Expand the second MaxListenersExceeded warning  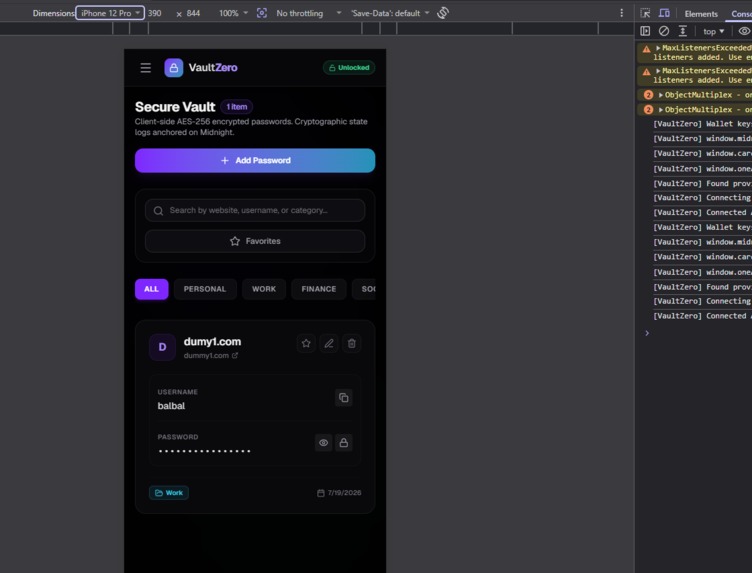coord(658,71)
